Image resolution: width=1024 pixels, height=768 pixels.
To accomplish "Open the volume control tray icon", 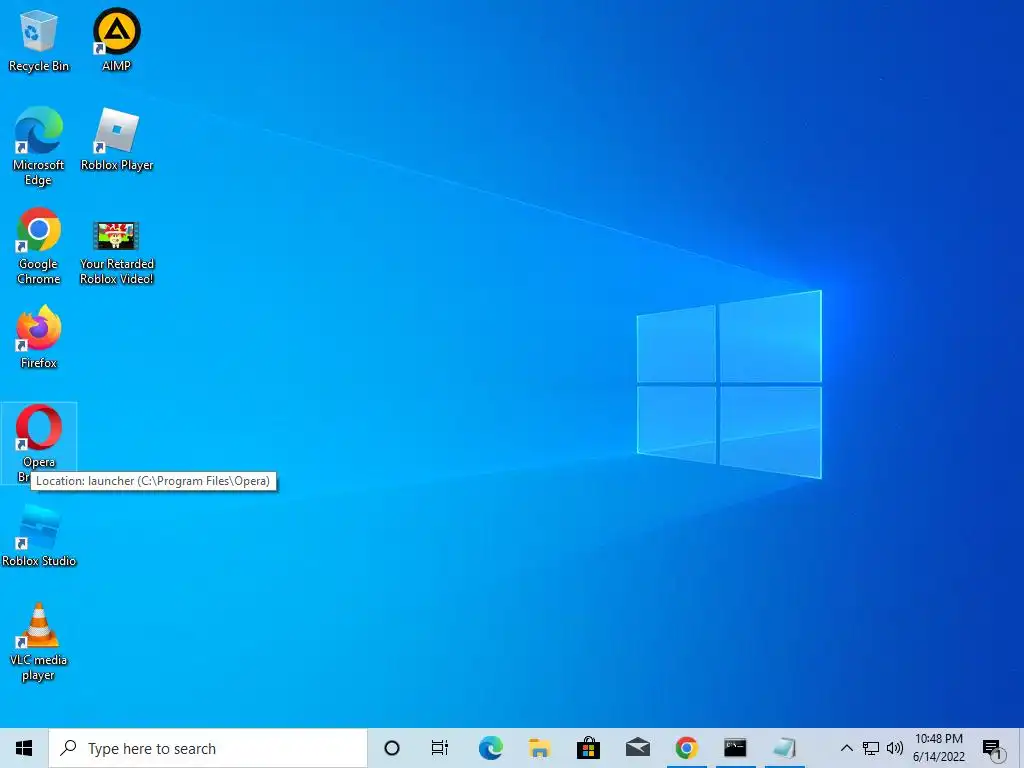I will [x=895, y=748].
